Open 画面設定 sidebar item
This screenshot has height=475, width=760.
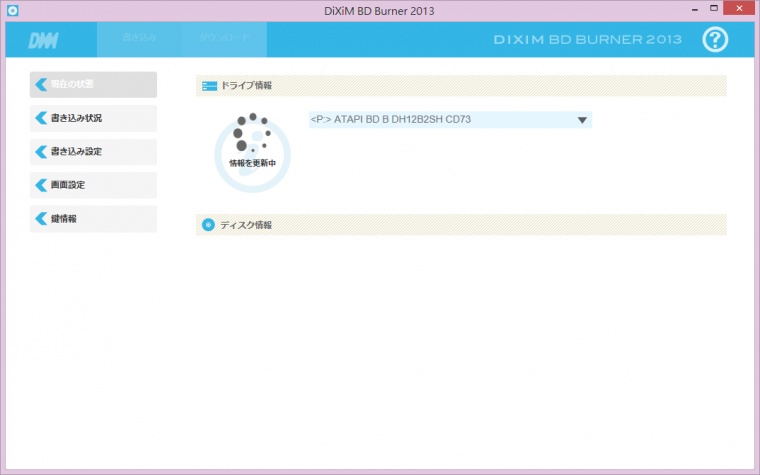(x=94, y=185)
